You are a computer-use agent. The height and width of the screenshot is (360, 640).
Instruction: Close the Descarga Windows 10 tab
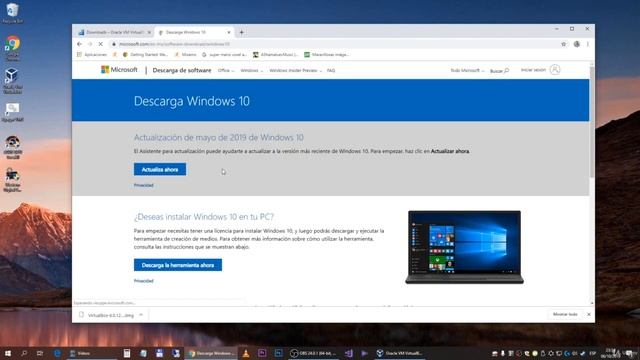229,32
